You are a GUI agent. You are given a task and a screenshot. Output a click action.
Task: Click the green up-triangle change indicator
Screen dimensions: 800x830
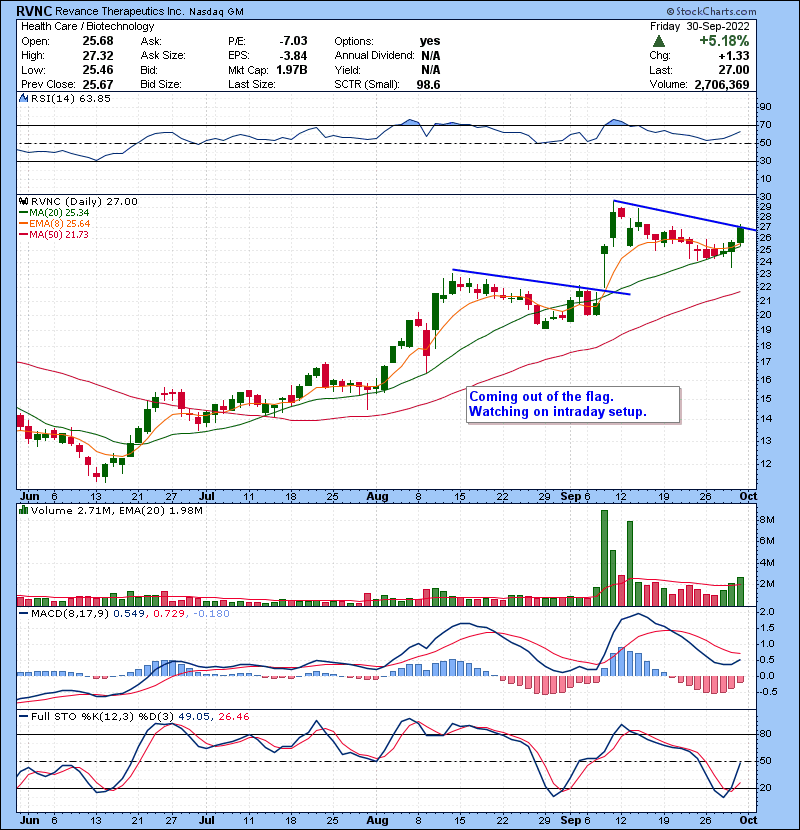(659, 41)
